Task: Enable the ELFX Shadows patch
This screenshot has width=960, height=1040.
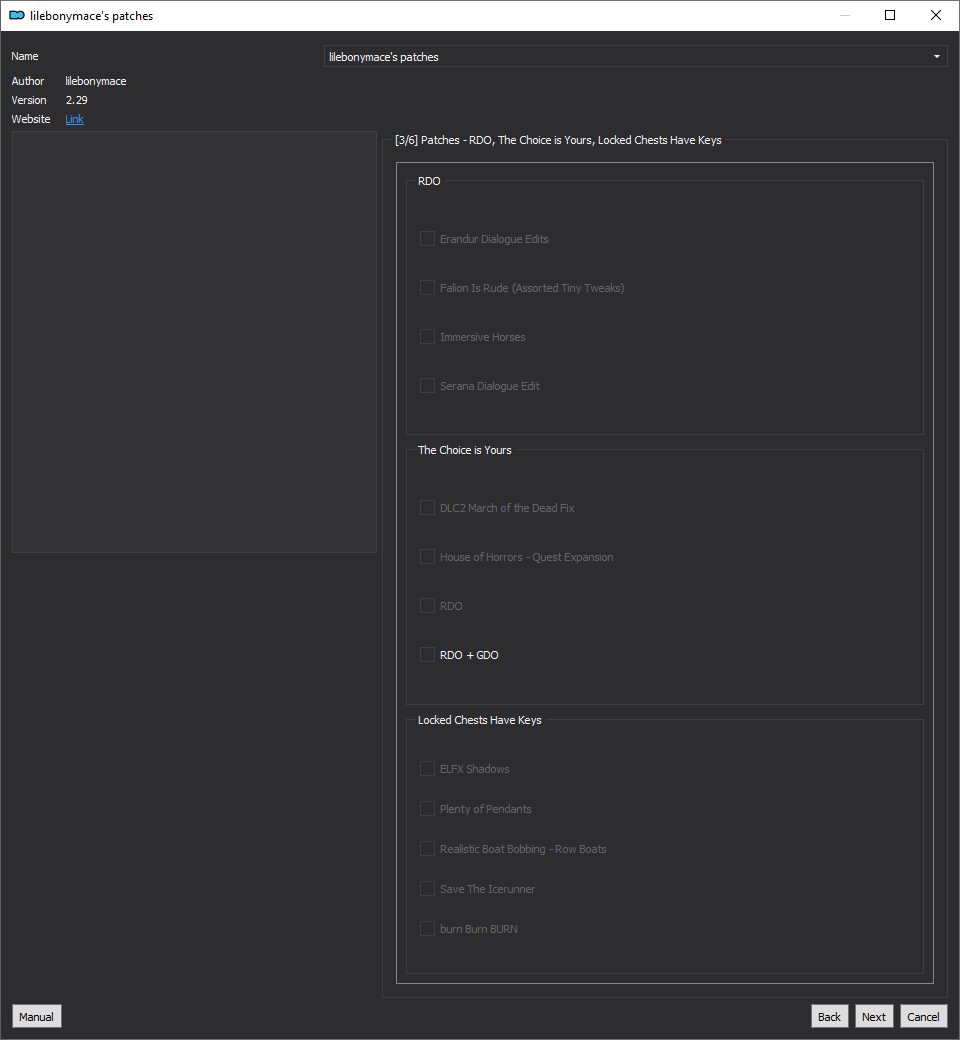Action: click(428, 769)
